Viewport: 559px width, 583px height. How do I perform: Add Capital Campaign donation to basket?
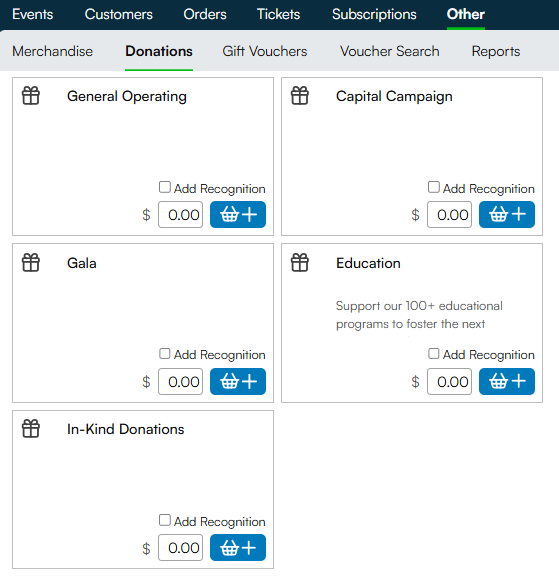(507, 215)
